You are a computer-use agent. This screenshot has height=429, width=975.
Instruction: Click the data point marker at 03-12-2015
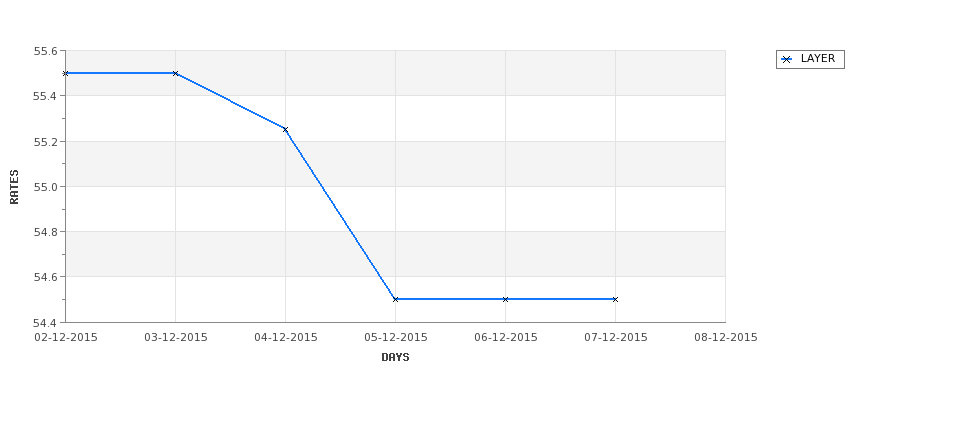(175, 73)
